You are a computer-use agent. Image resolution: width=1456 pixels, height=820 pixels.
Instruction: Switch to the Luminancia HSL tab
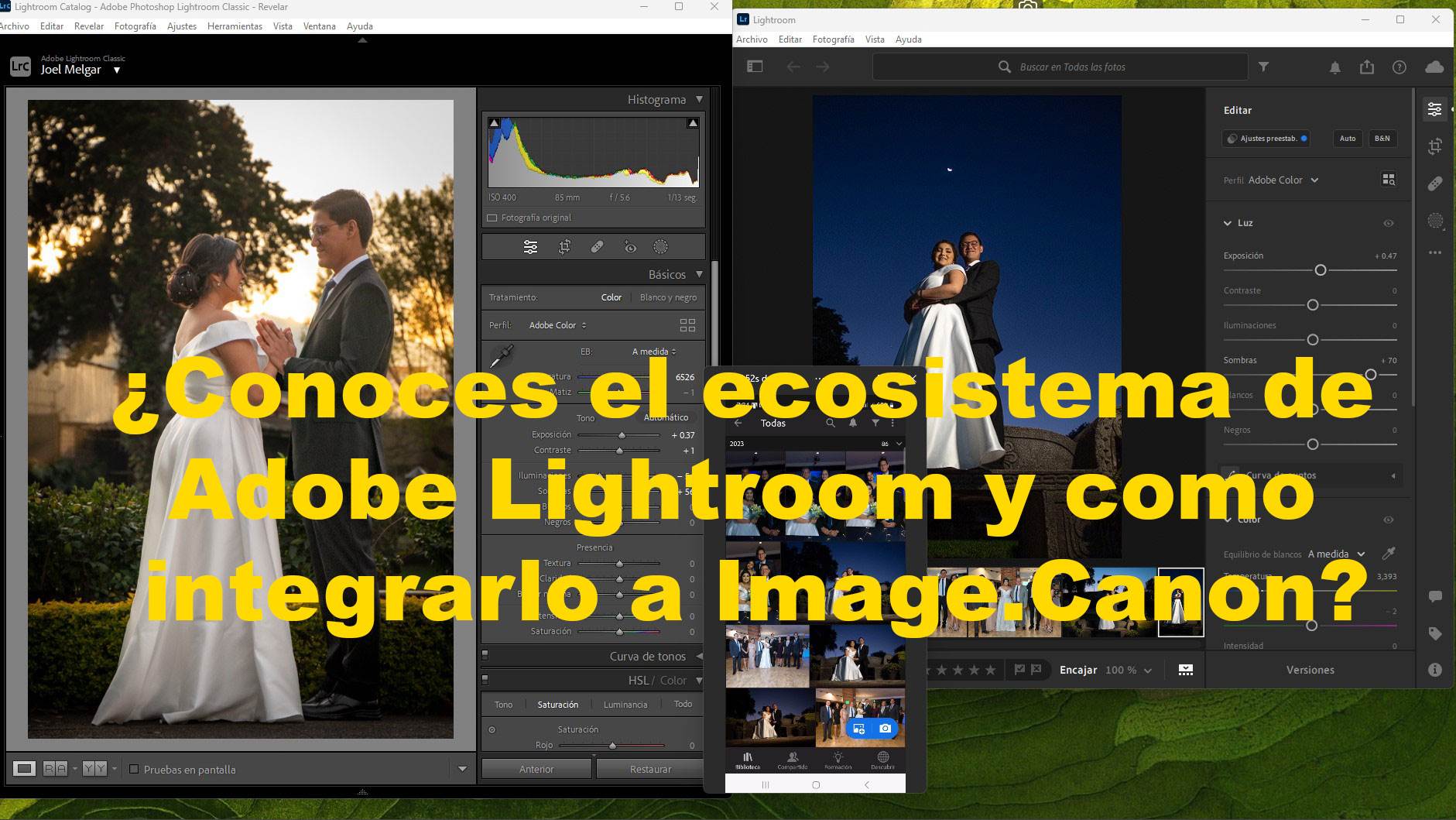click(x=625, y=705)
